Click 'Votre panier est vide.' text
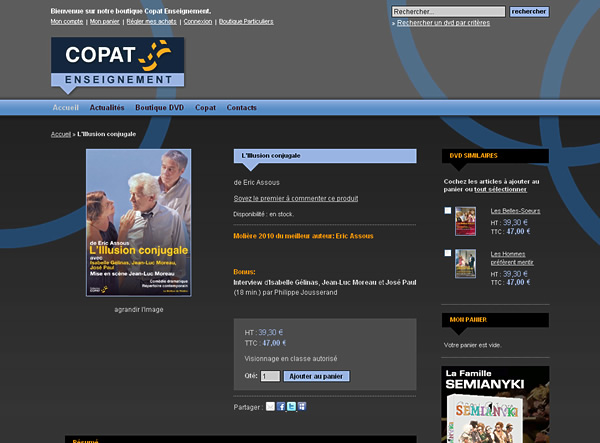This screenshot has height=443, width=600. 473,345
